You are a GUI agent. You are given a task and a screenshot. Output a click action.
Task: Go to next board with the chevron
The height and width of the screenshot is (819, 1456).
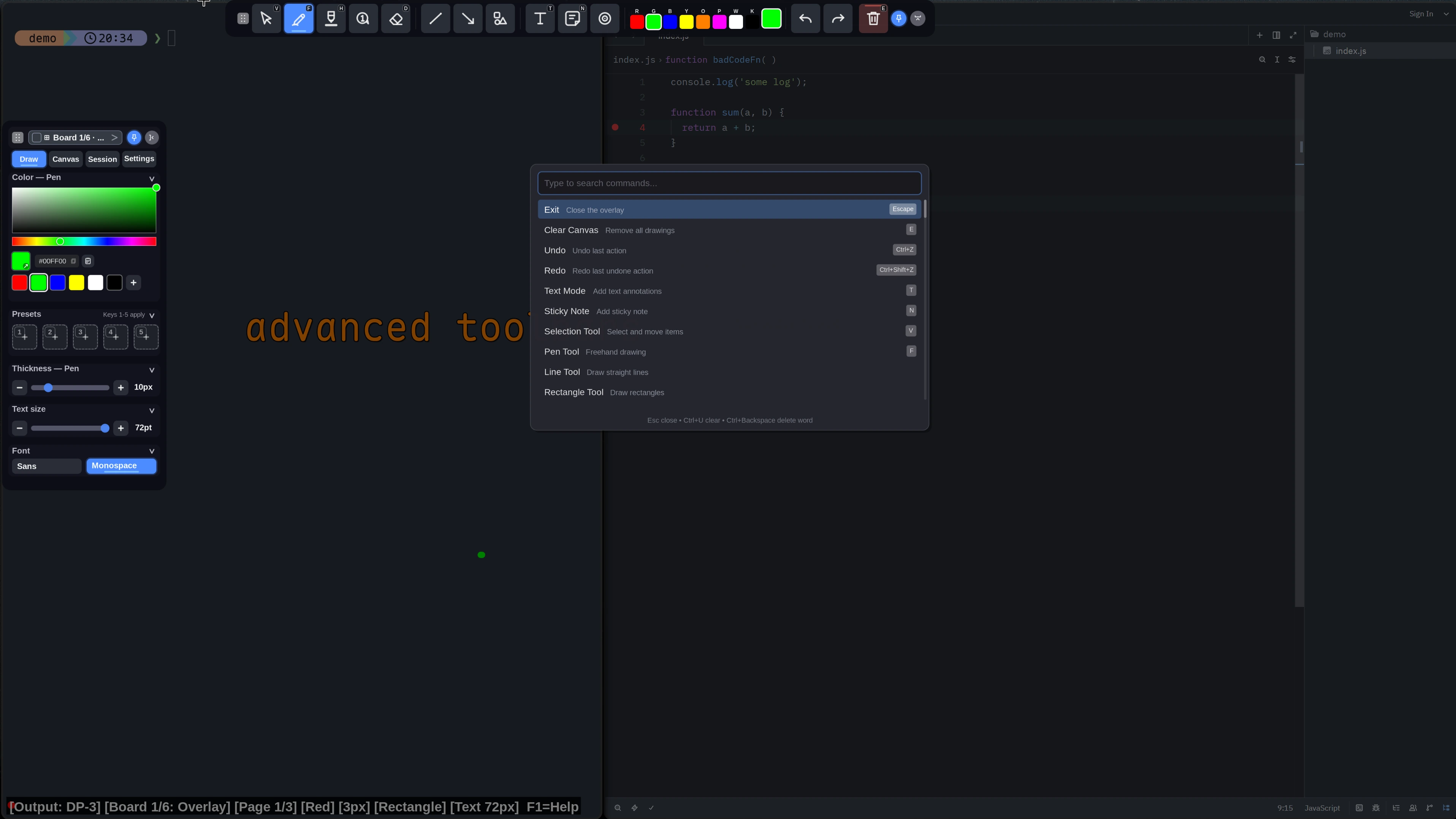(x=114, y=137)
